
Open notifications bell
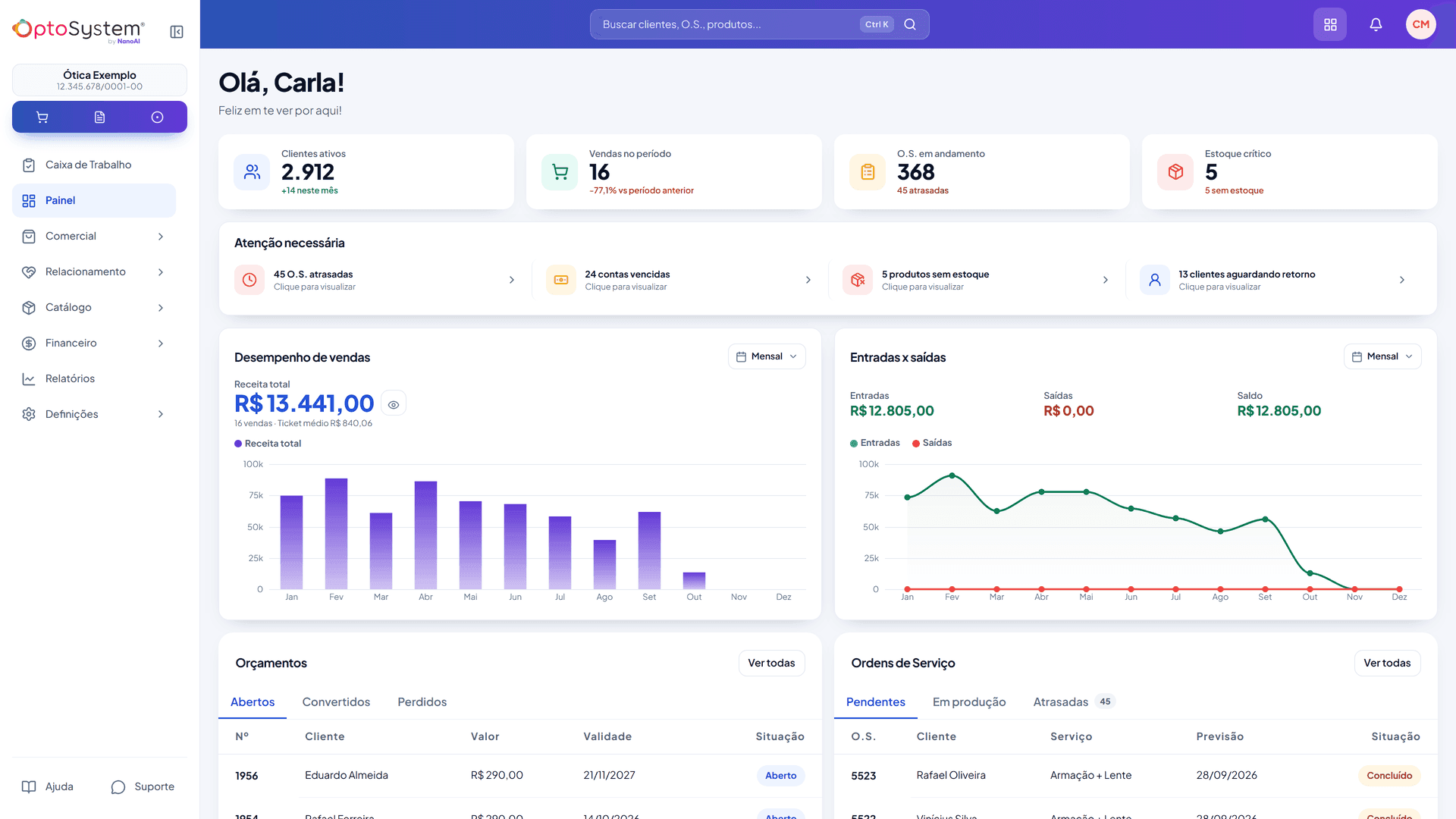tap(1376, 24)
